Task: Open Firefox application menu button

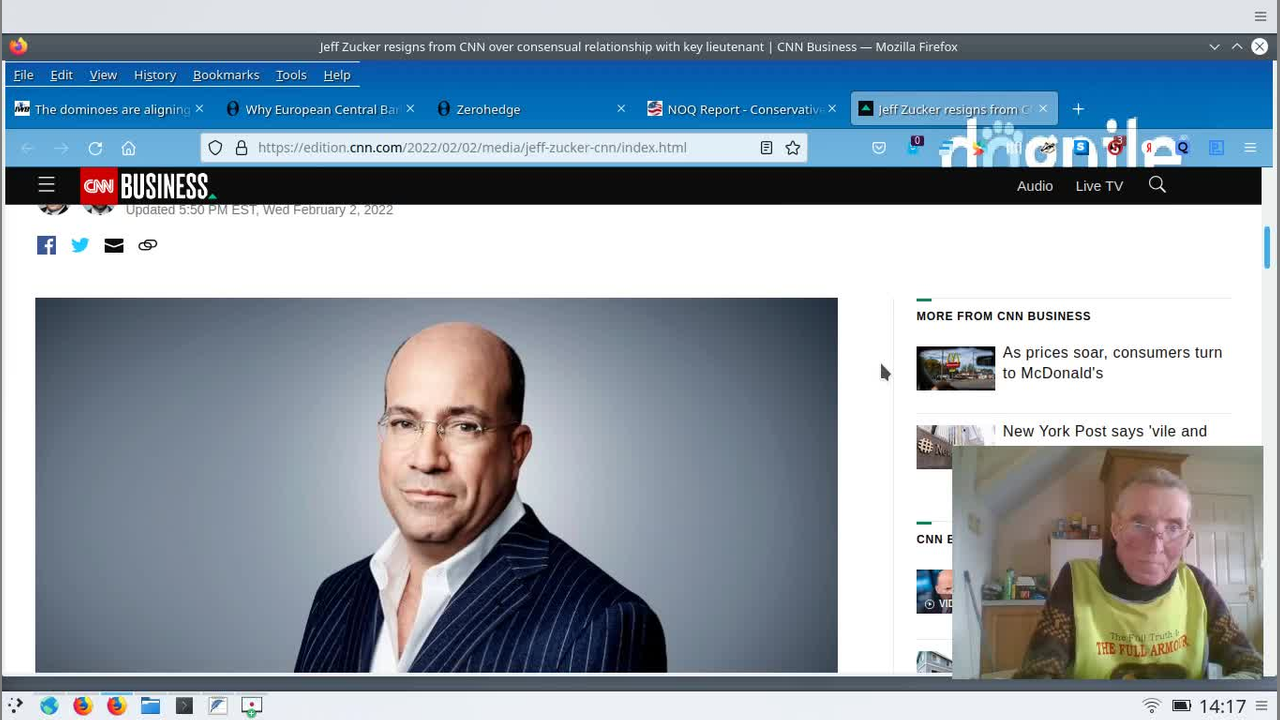Action: [1250, 148]
